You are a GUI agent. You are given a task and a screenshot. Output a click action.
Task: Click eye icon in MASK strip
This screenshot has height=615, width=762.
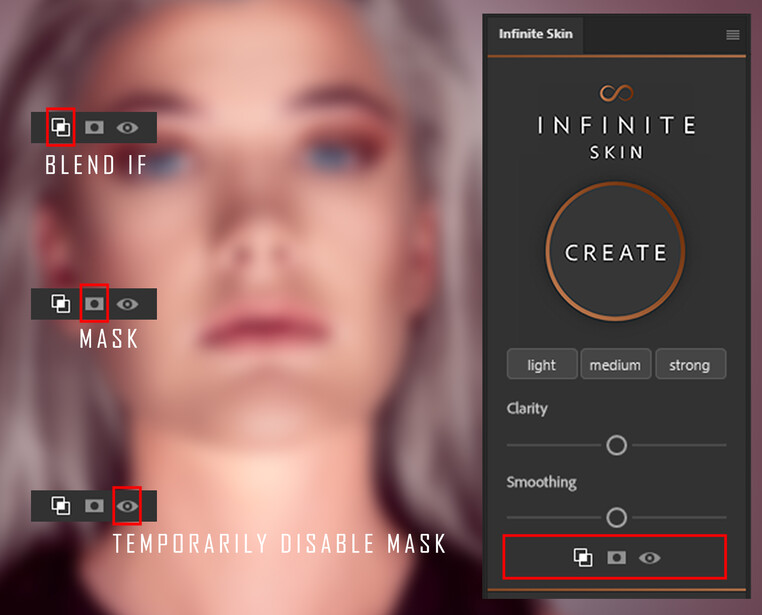(x=127, y=304)
